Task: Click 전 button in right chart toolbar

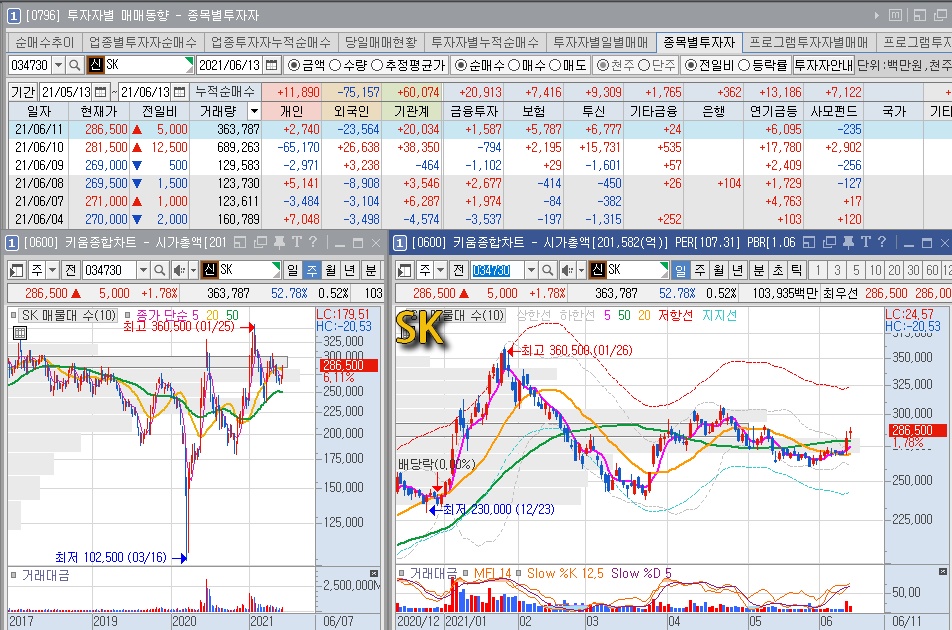Action: pyautogui.click(x=458, y=270)
